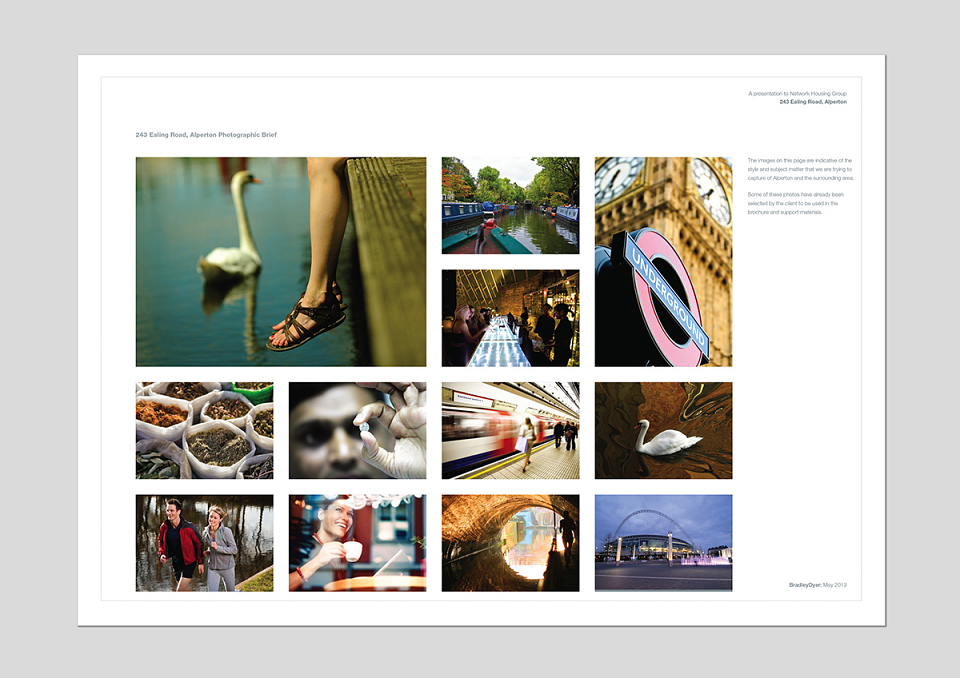This screenshot has height=678, width=960.
Task: Click the 243 Ealing Road, Alperton header line
Action: [x=813, y=102]
